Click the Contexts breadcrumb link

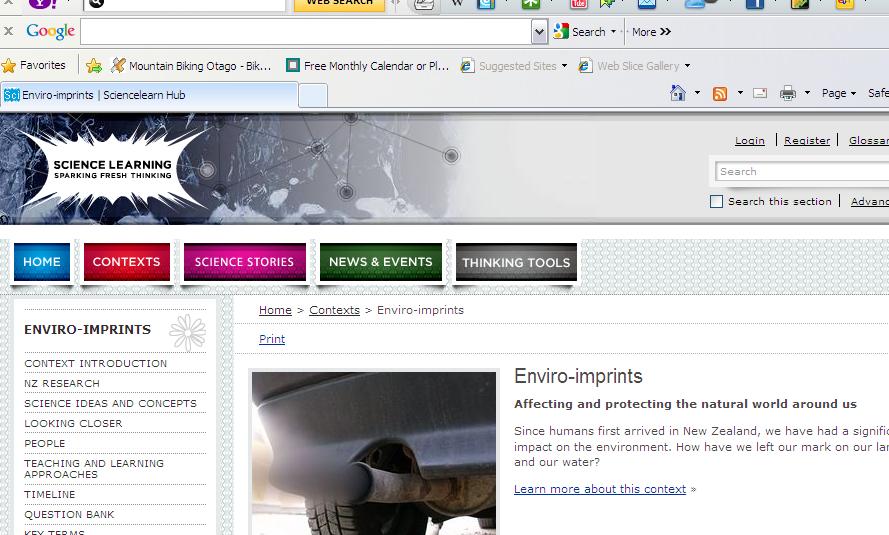click(x=335, y=310)
